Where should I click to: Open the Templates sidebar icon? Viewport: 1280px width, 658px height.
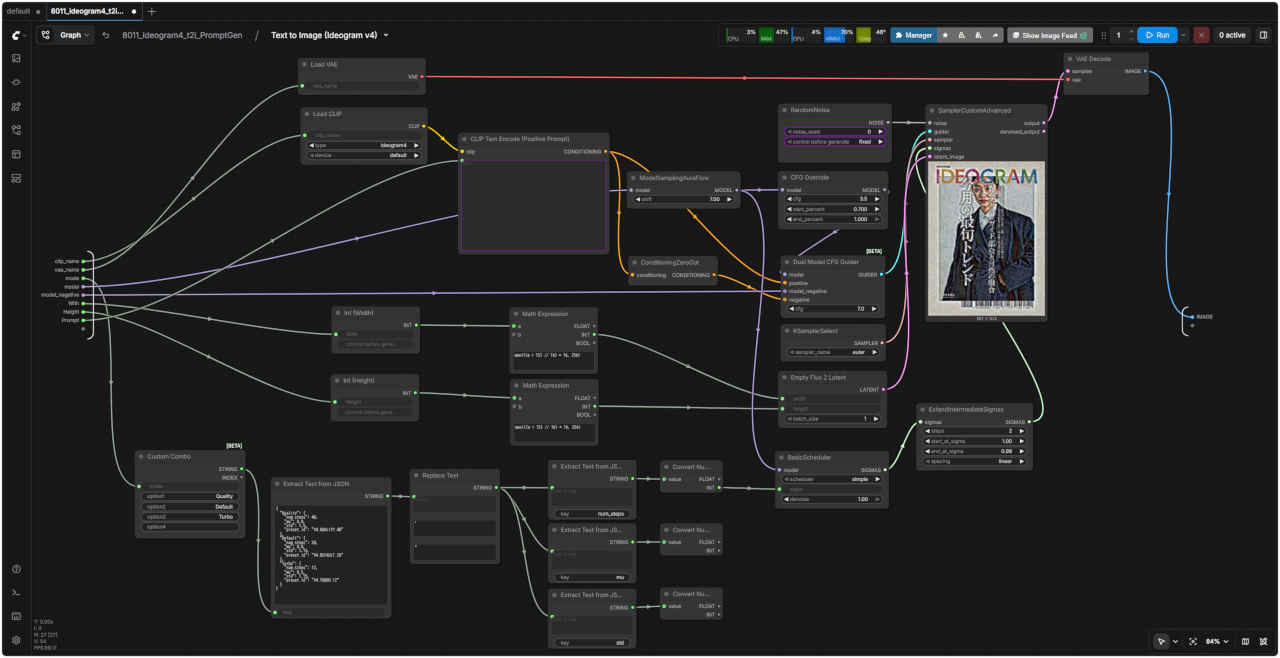pos(16,154)
